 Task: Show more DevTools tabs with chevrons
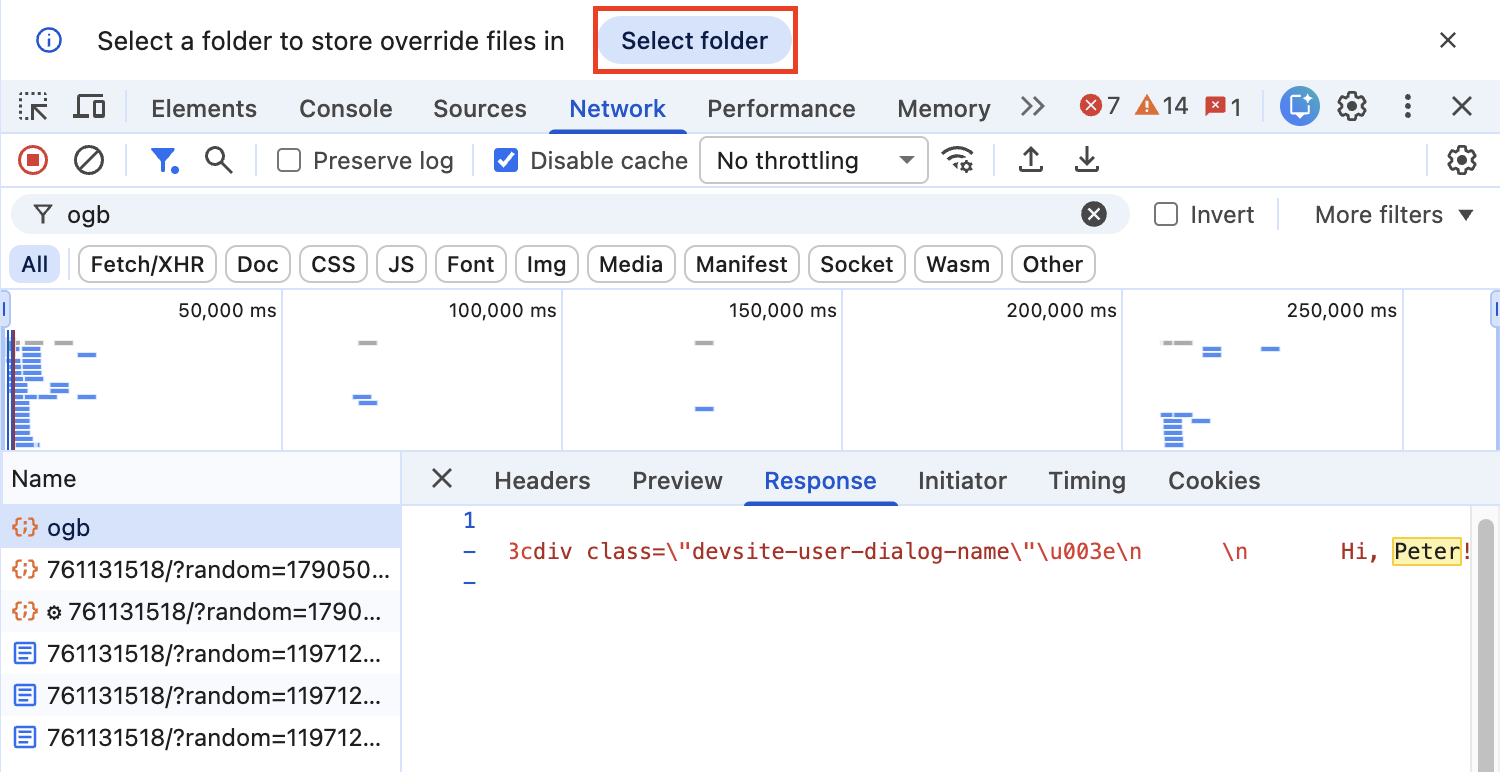tap(1032, 106)
